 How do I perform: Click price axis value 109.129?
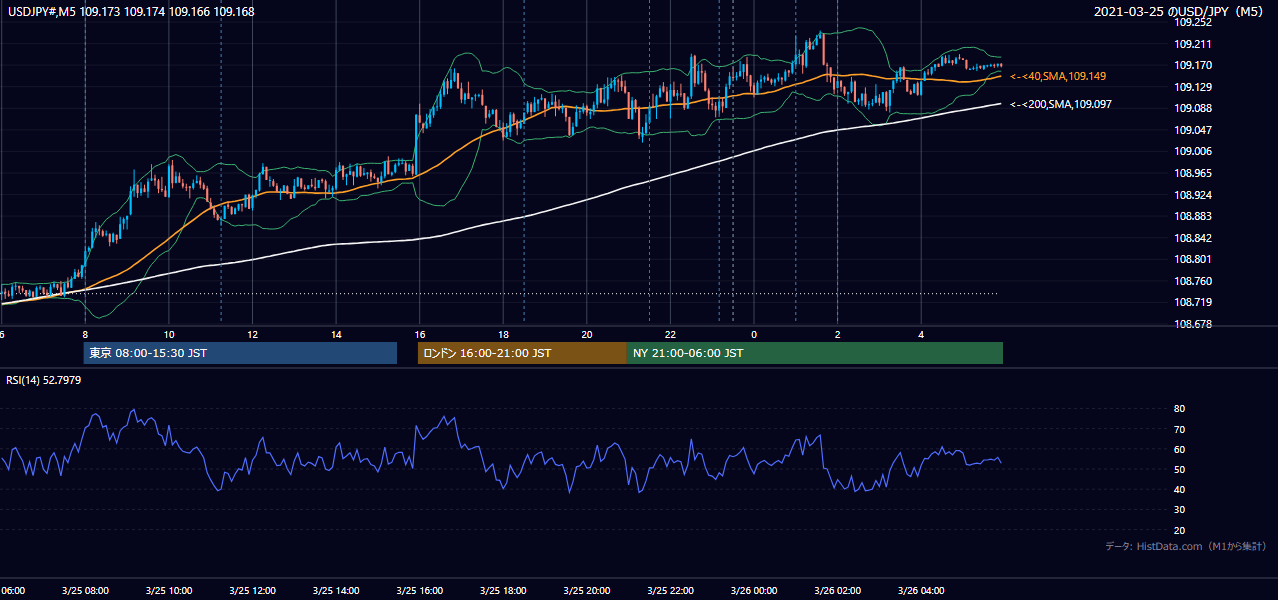tap(1193, 87)
